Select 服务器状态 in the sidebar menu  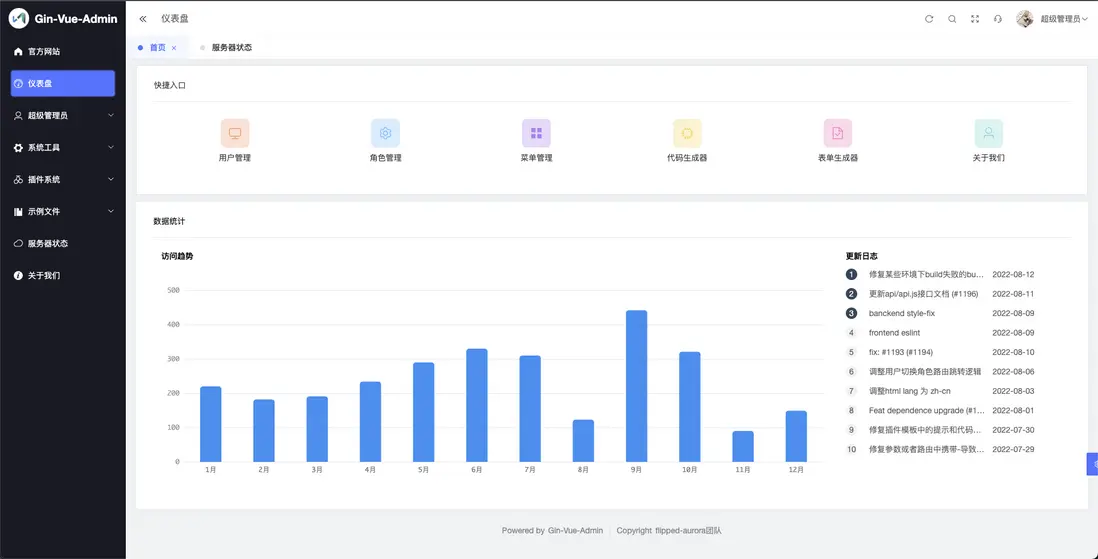(63, 244)
